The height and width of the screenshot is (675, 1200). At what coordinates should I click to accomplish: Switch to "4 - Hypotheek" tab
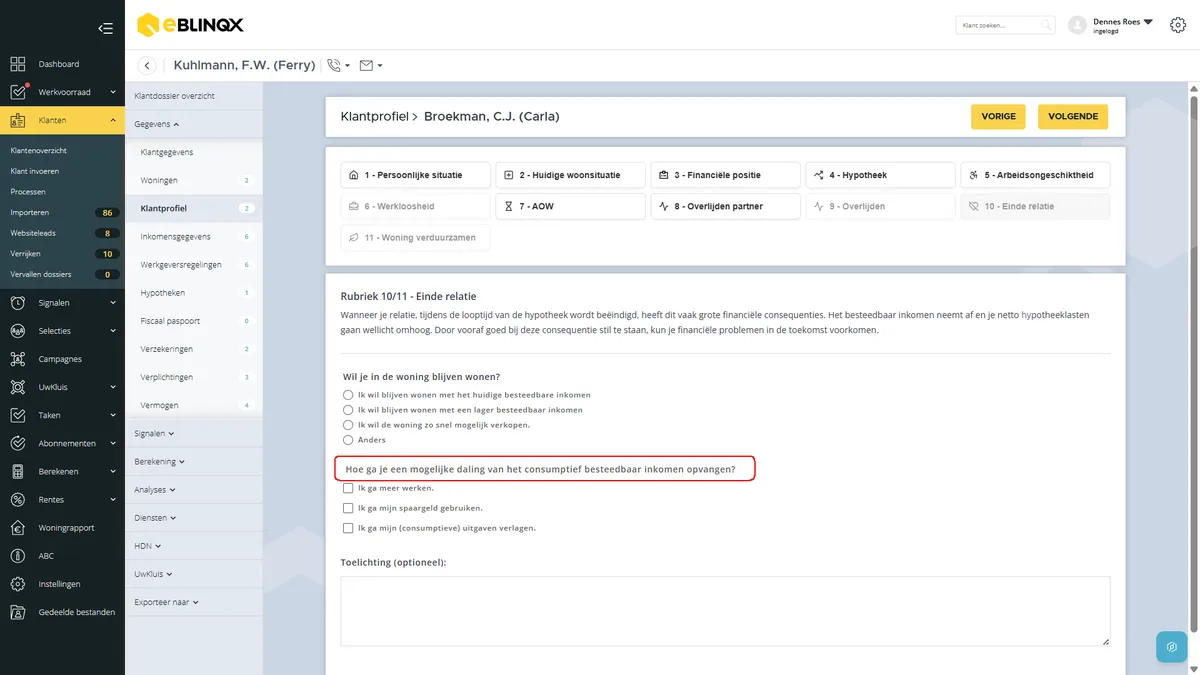click(881, 175)
